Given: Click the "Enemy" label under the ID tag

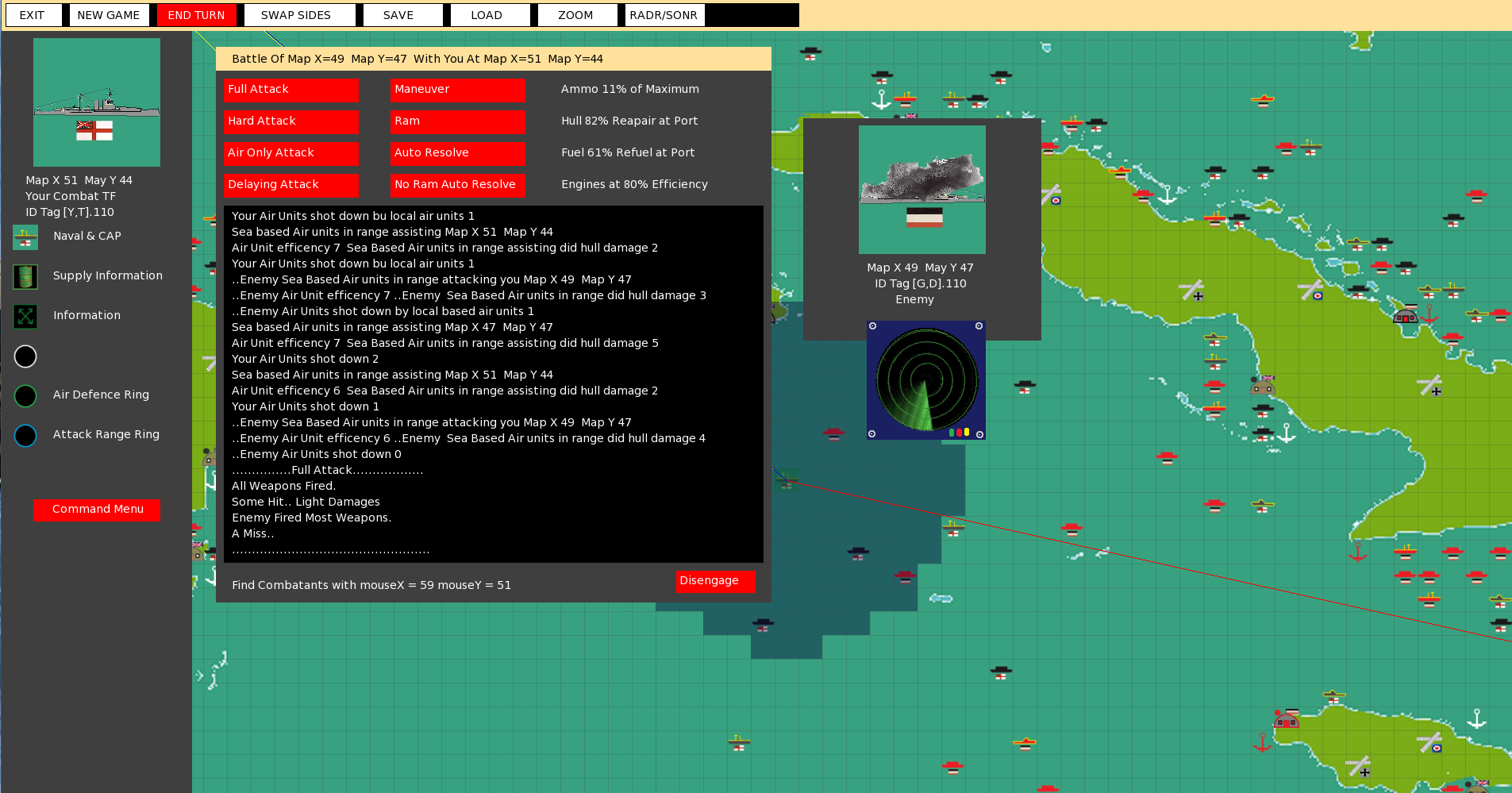Looking at the screenshot, I should pos(914,299).
